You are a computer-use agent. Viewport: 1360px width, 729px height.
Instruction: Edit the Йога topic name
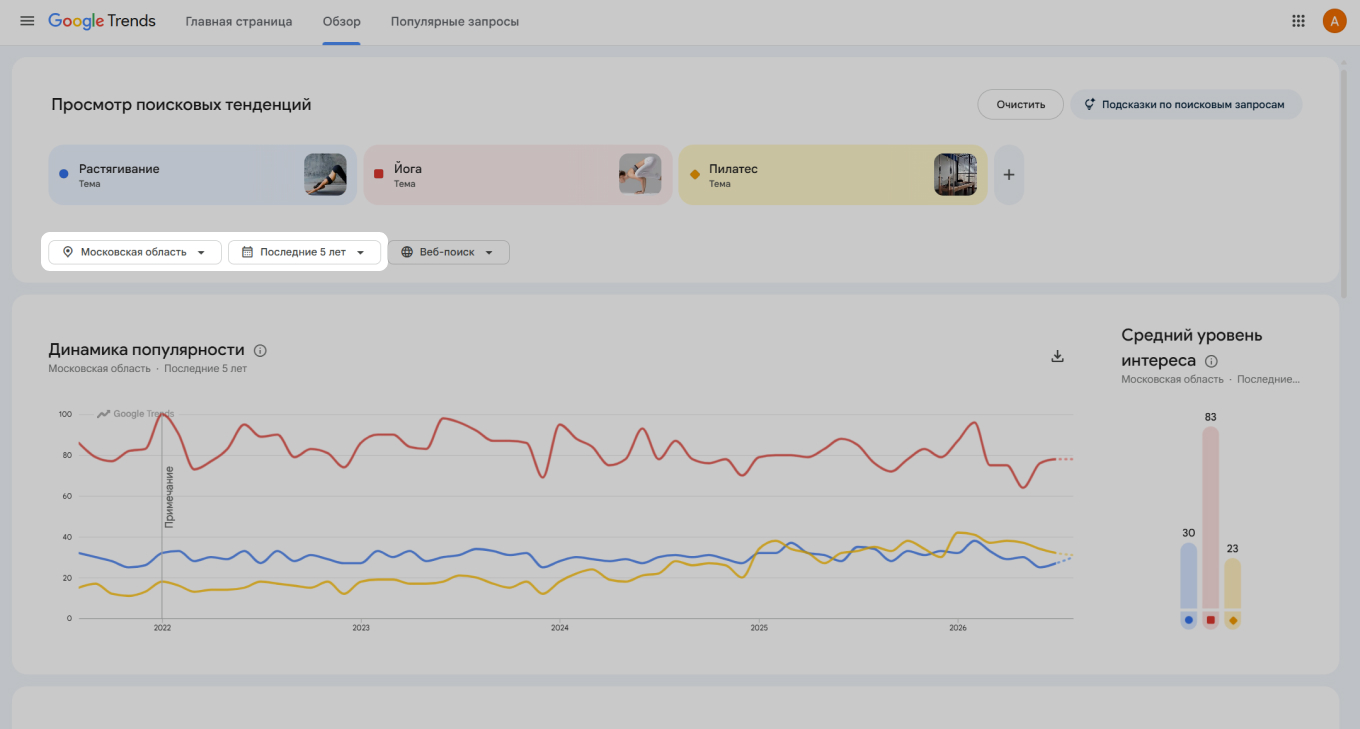tap(408, 169)
